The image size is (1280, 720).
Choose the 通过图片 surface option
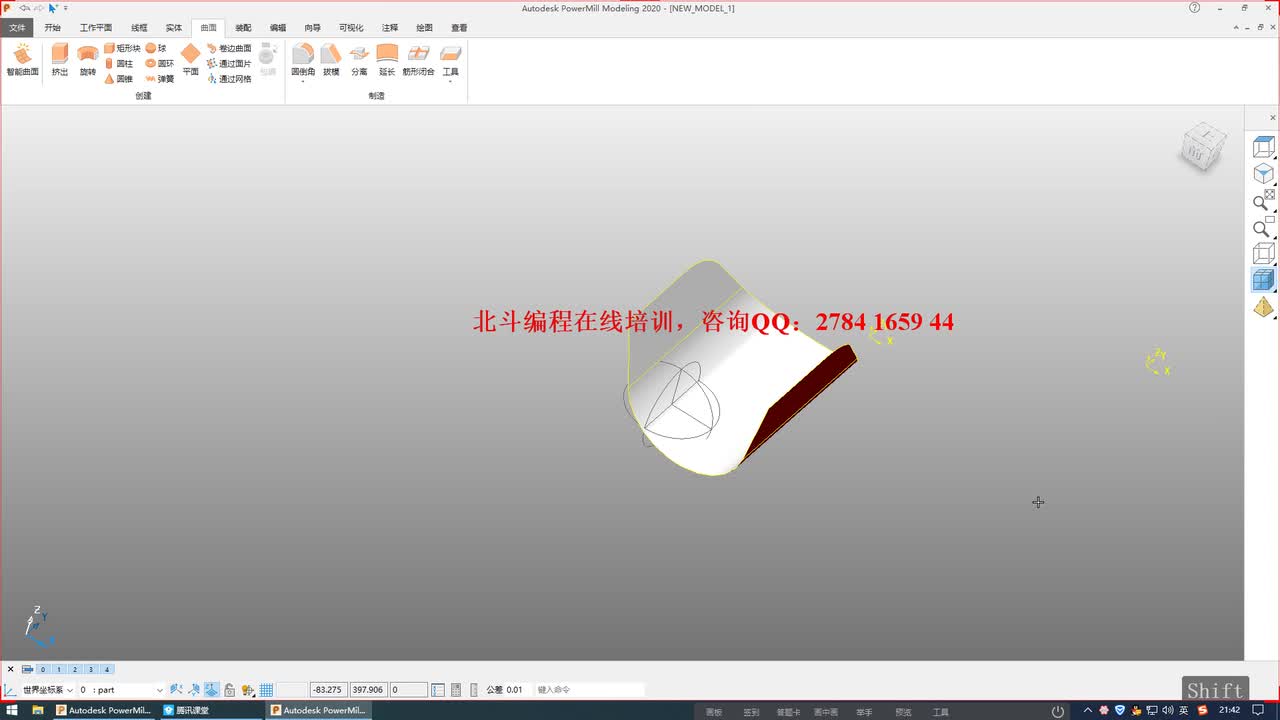tap(229, 63)
